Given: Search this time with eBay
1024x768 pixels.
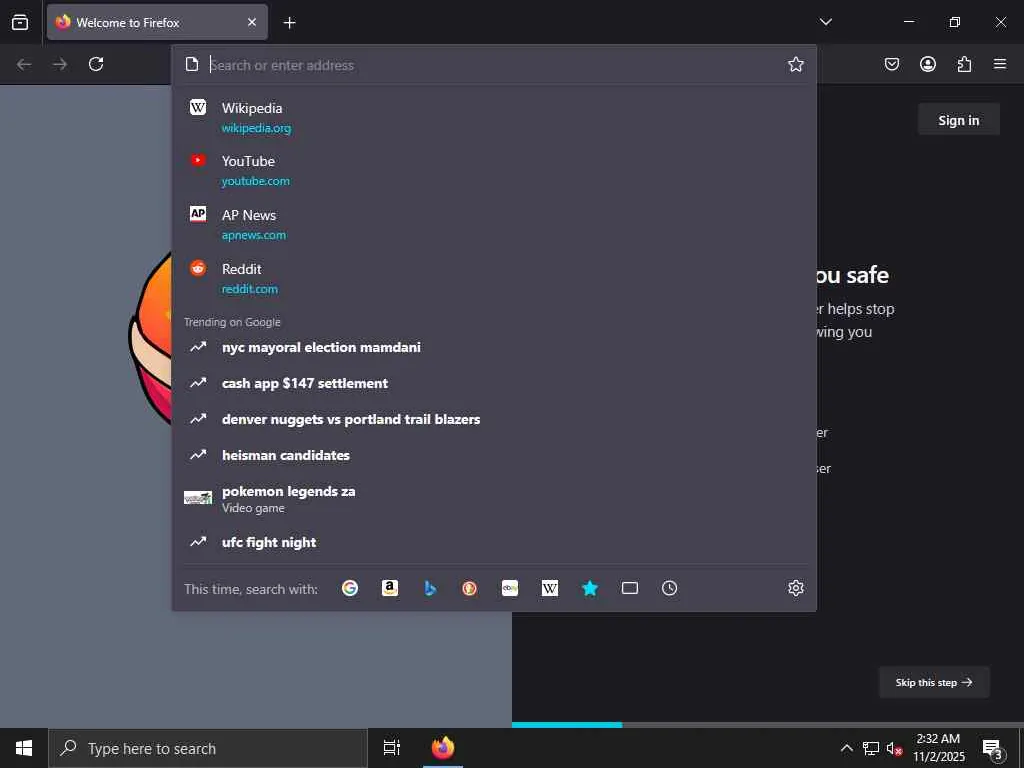Looking at the screenshot, I should tap(510, 588).
